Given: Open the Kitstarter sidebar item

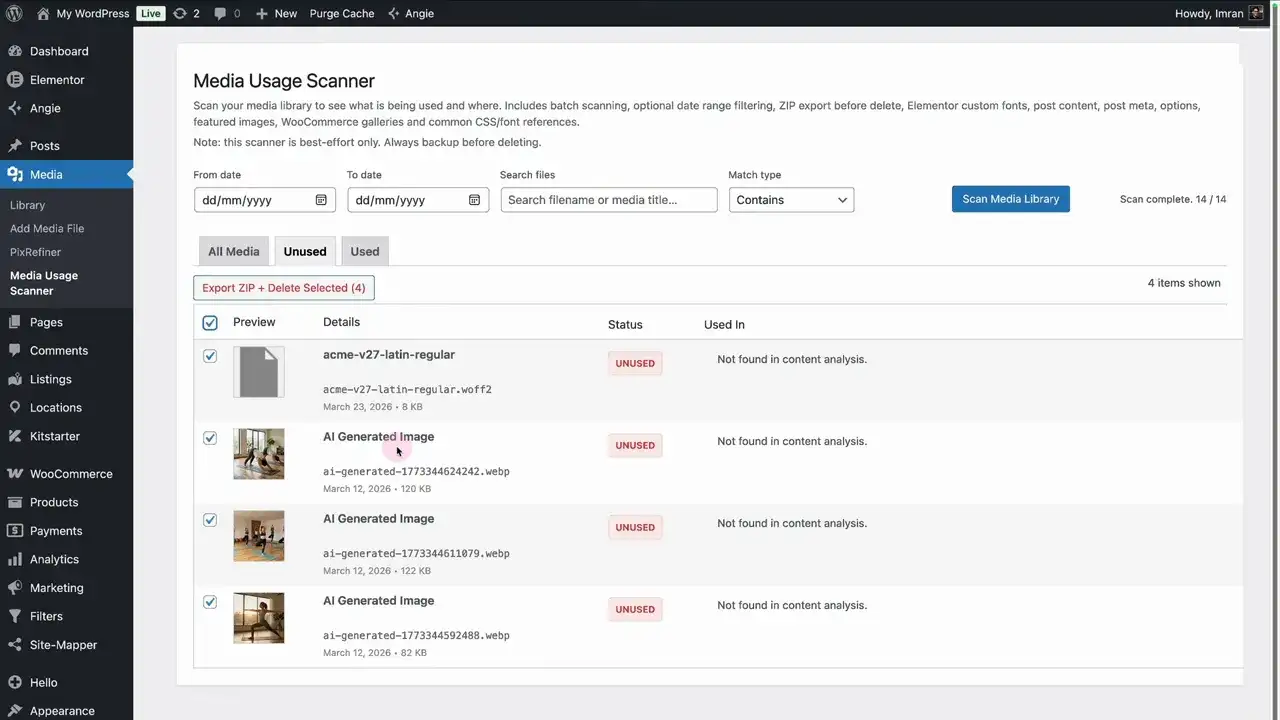Looking at the screenshot, I should click(x=54, y=437).
